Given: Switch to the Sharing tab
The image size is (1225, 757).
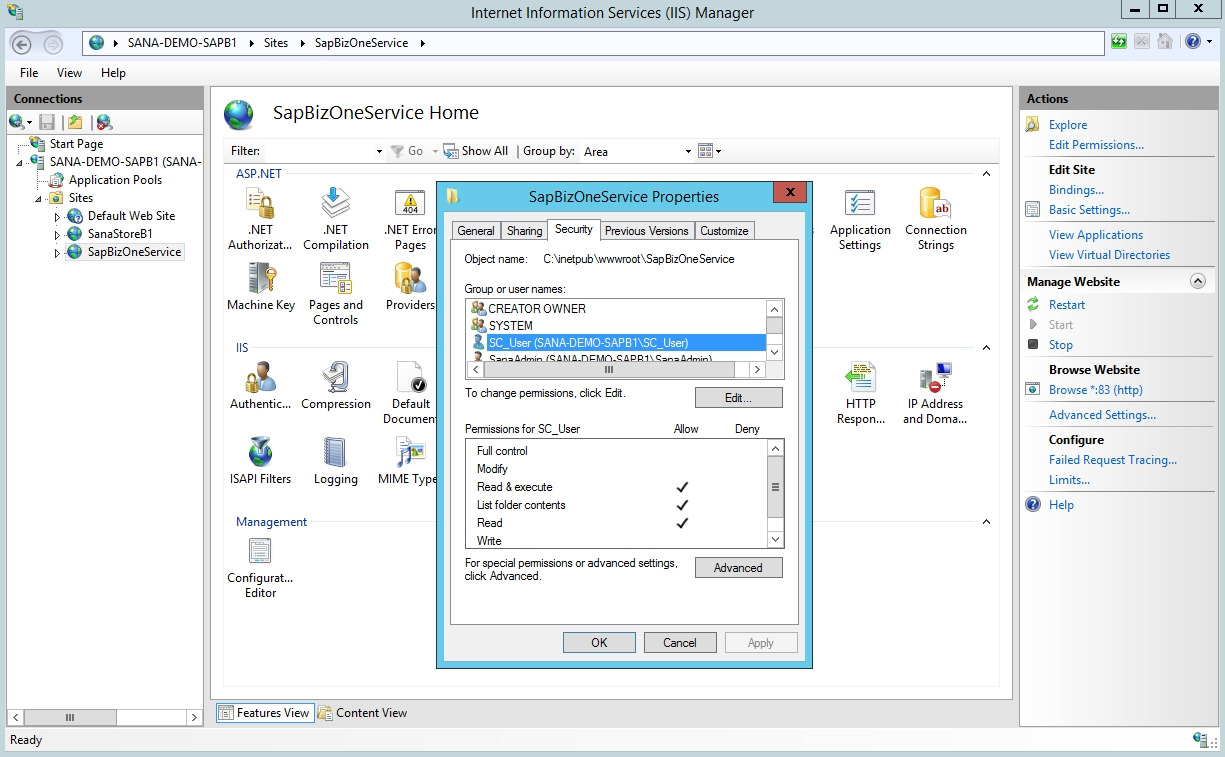Looking at the screenshot, I should 524,231.
